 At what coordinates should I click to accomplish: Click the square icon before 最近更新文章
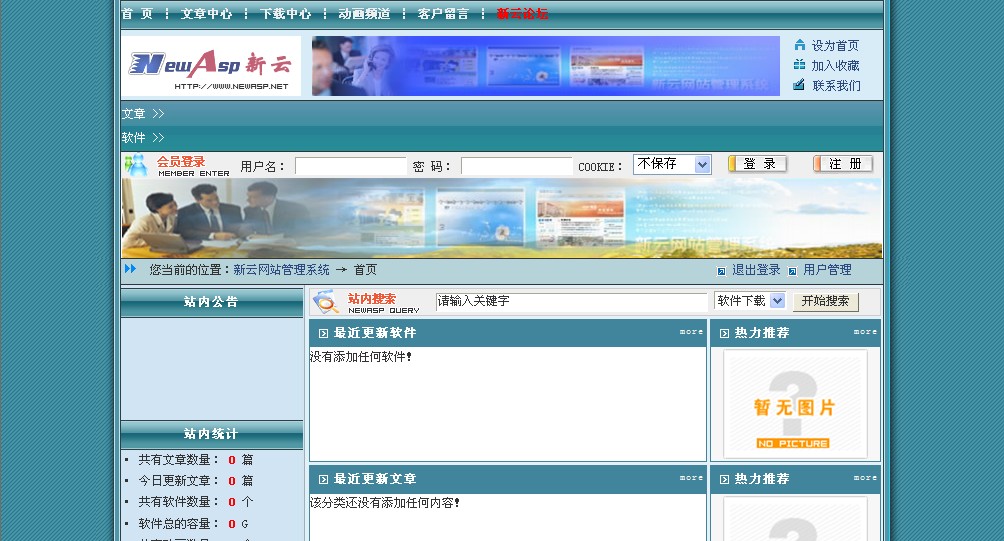[323, 480]
